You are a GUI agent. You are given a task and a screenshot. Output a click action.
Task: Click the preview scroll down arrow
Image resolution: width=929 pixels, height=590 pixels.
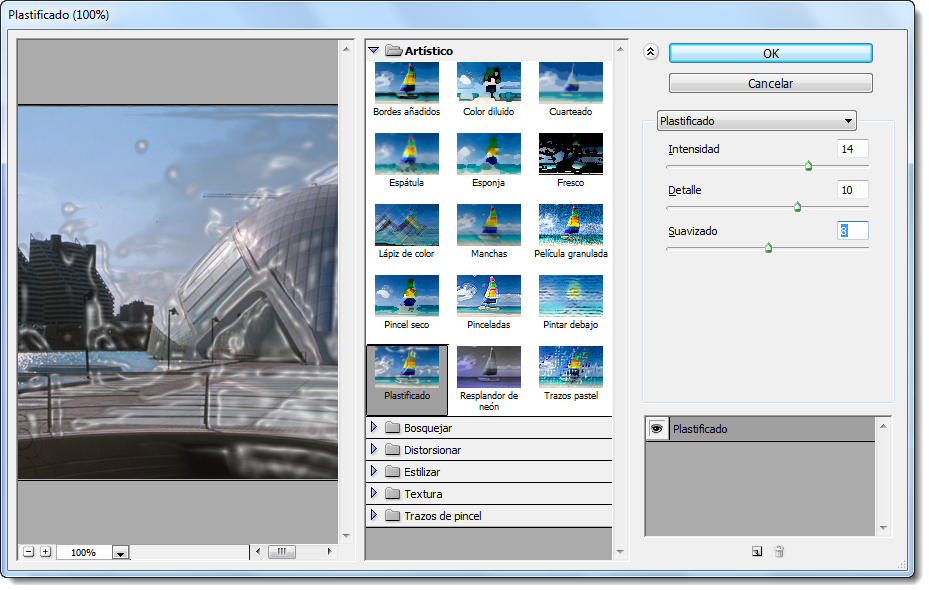[x=347, y=536]
